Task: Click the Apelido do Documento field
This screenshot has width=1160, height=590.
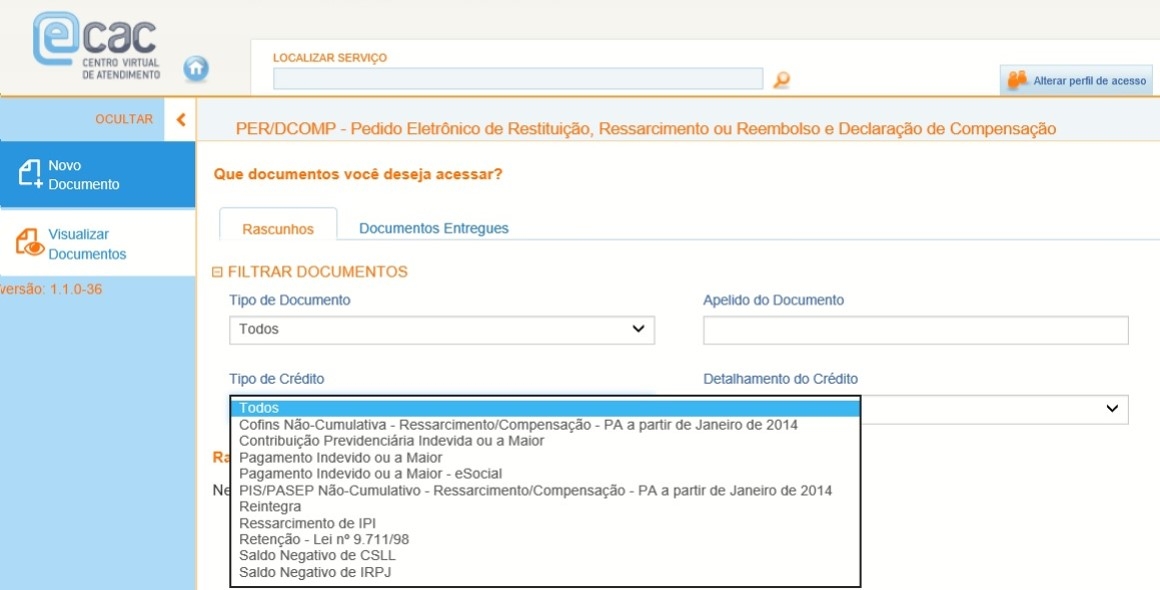Action: (x=915, y=330)
